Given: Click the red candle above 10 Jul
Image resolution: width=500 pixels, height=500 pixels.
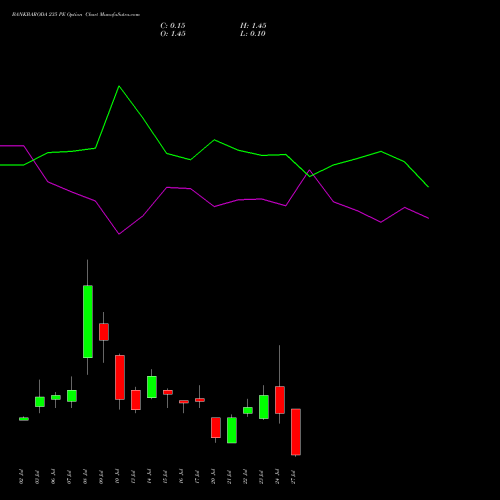Looking at the screenshot, I should pyautogui.click(x=120, y=377).
